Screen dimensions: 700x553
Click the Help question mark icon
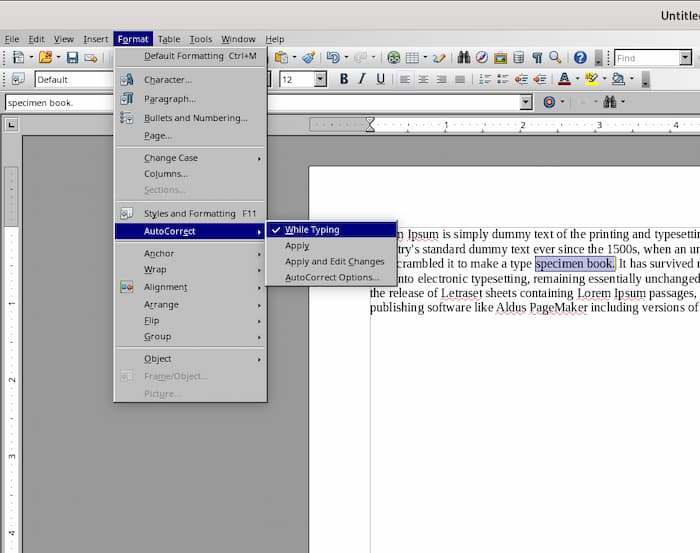pos(580,58)
